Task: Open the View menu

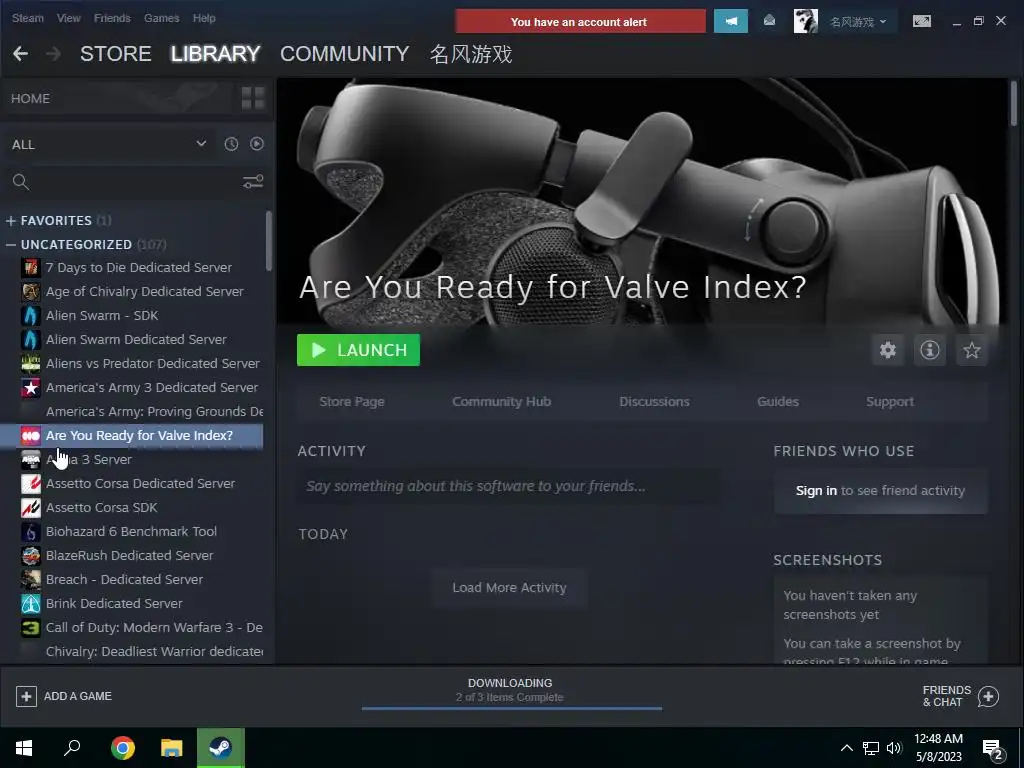Action: pos(69,18)
